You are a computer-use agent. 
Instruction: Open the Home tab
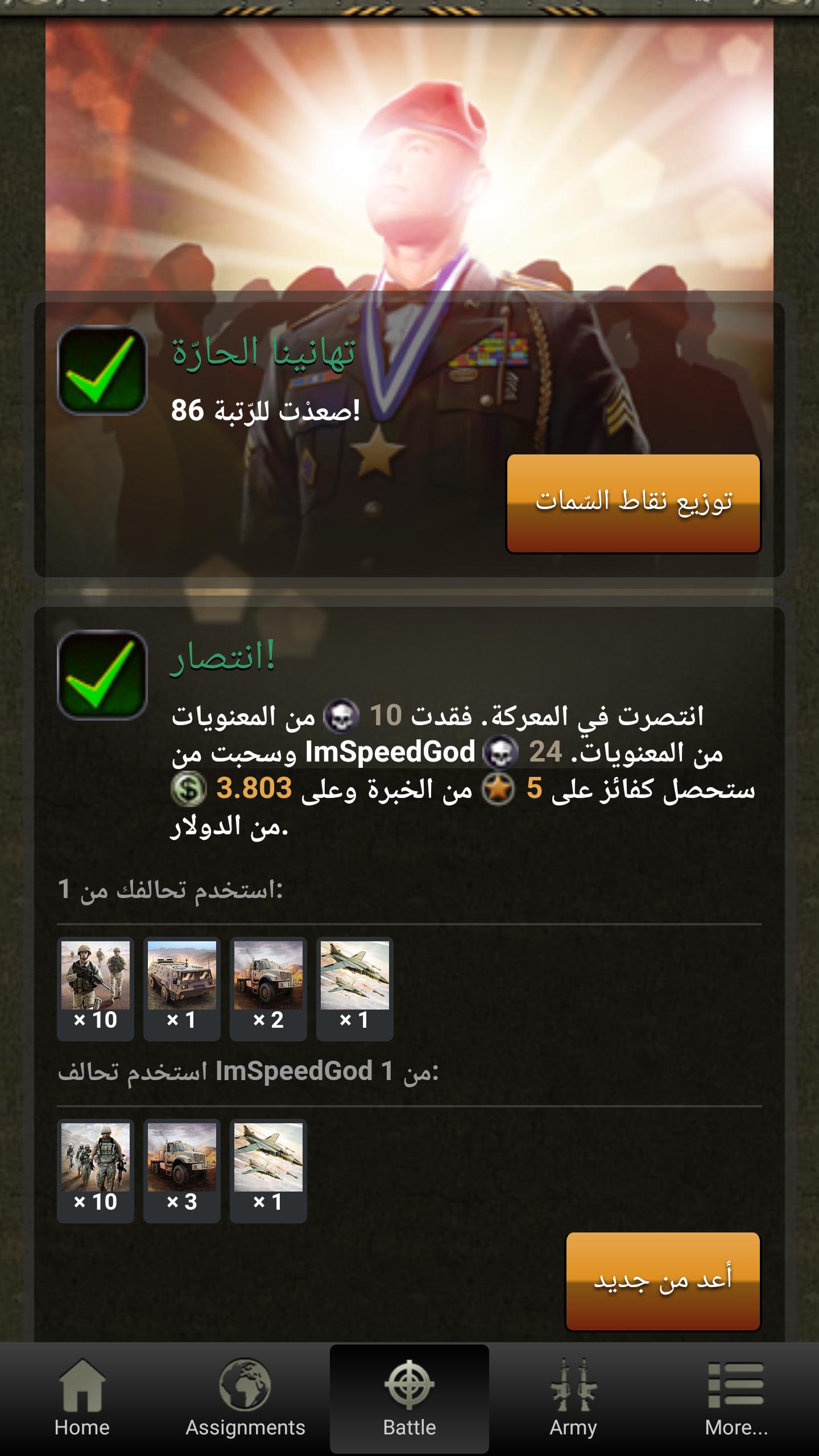(82, 1400)
